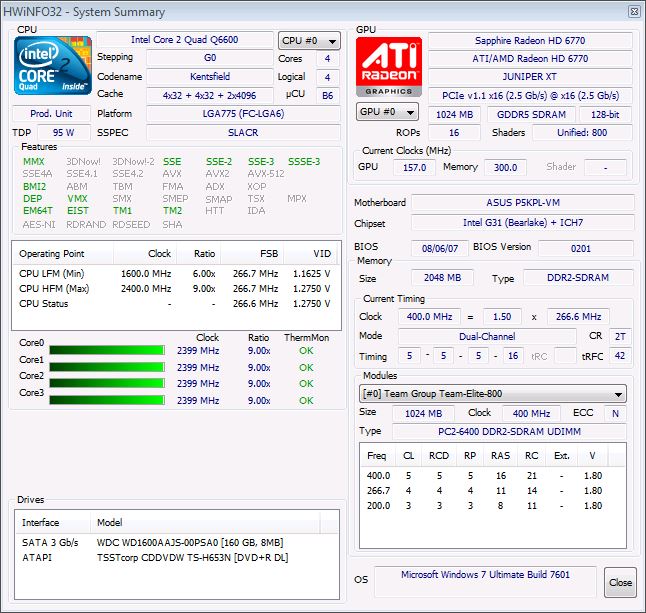Screen dimensions: 646x613
Task: Click the Sapphire Radeon HD 6770 field
Action: [530, 41]
